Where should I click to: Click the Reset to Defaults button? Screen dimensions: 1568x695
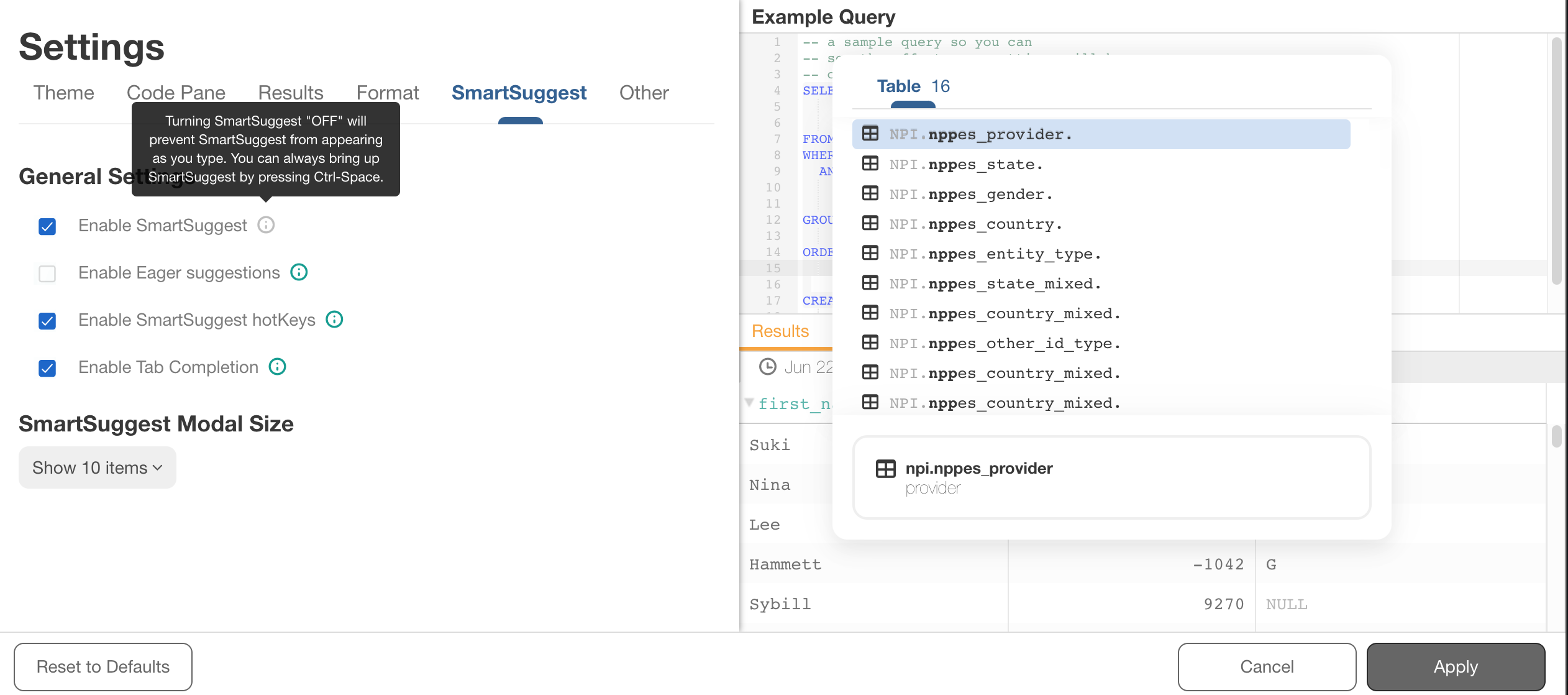coord(102,665)
